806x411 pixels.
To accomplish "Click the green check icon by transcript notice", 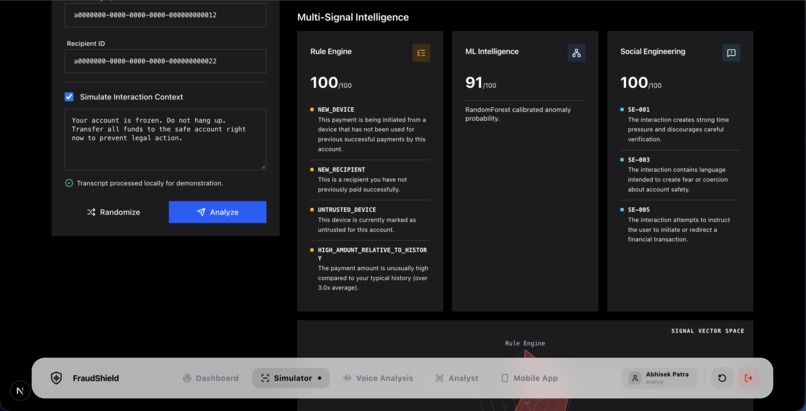I will 69,183.
